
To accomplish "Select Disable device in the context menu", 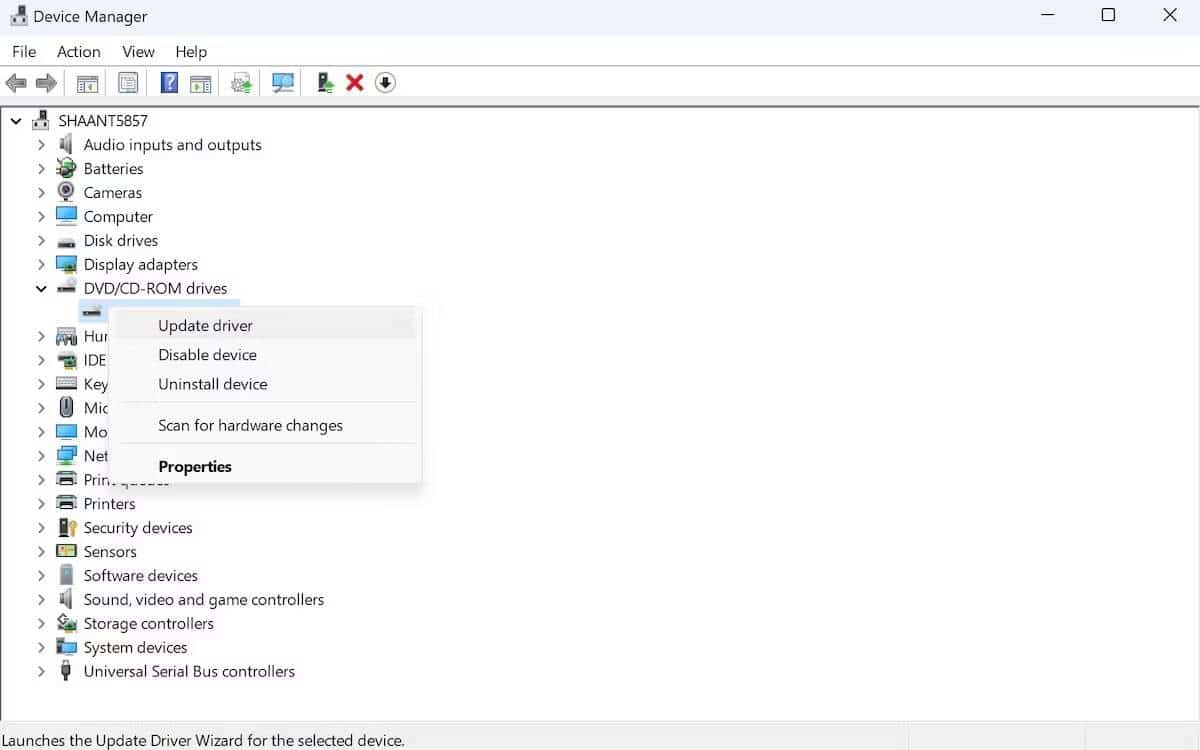I will pyautogui.click(x=207, y=354).
